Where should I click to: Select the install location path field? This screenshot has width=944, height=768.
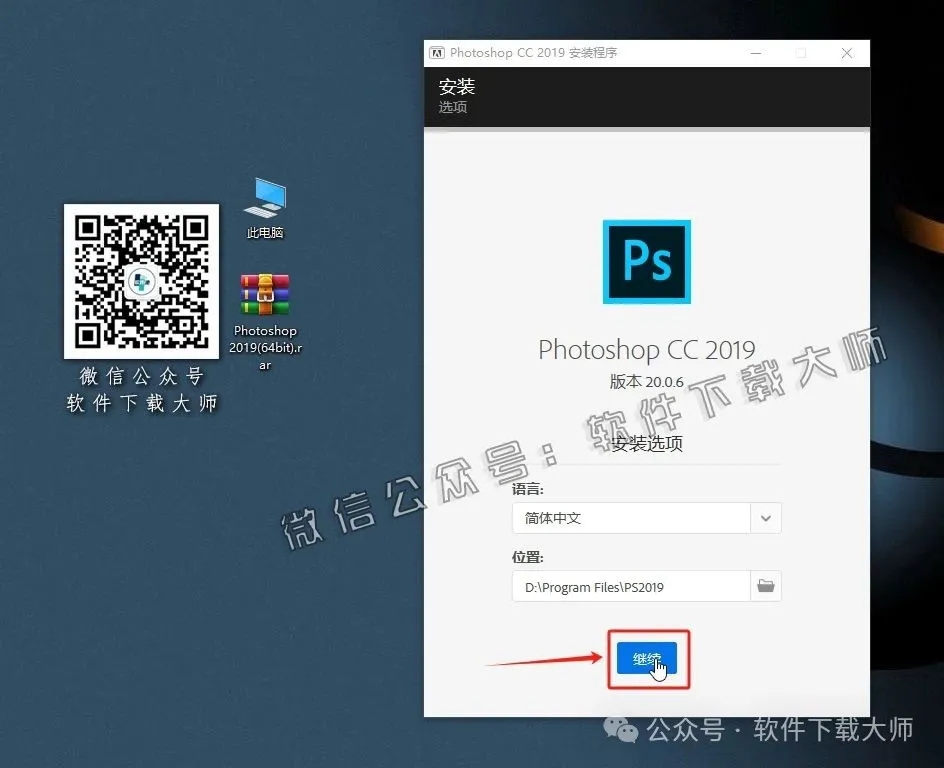(630, 586)
